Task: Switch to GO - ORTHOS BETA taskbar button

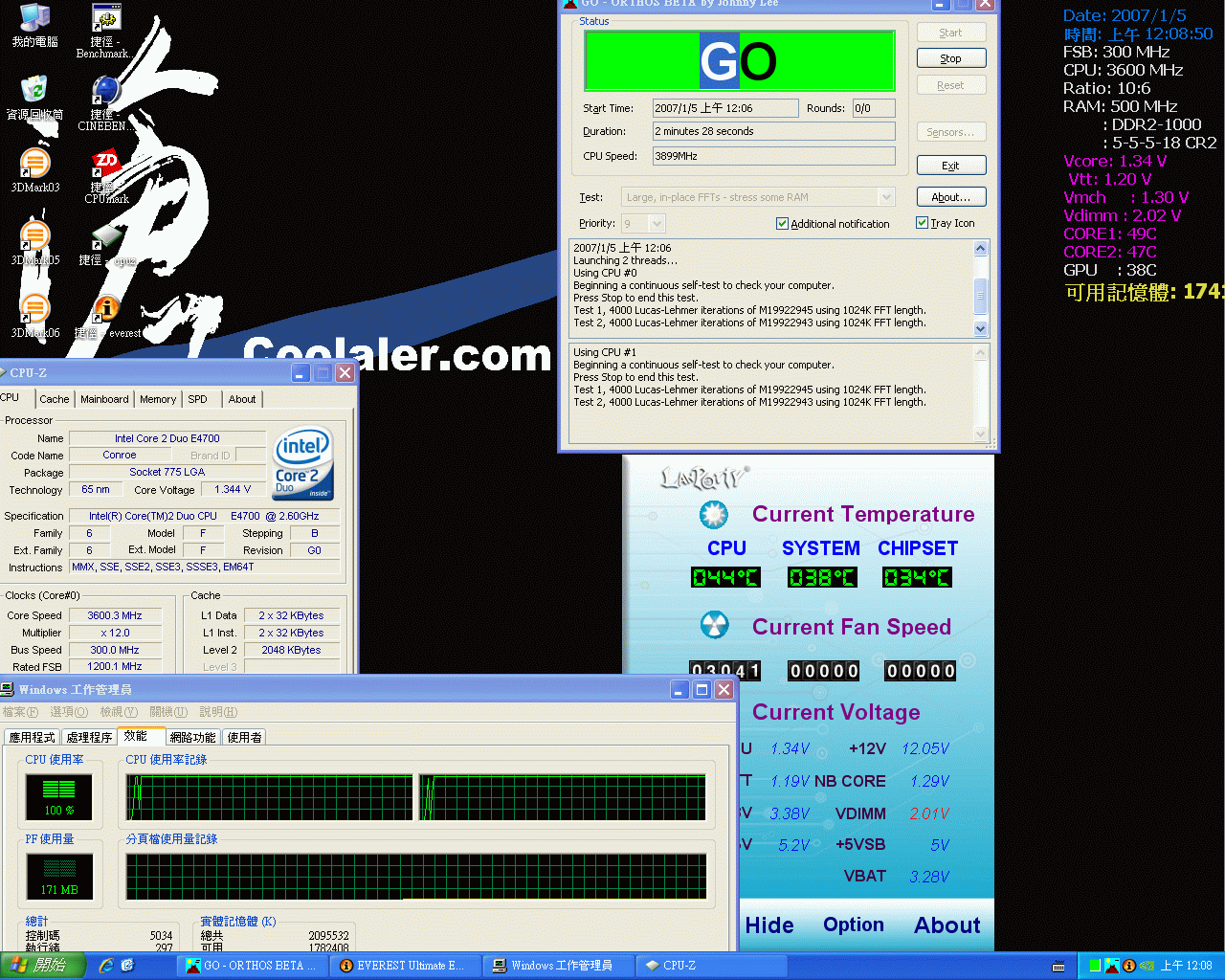Action: [x=253, y=966]
